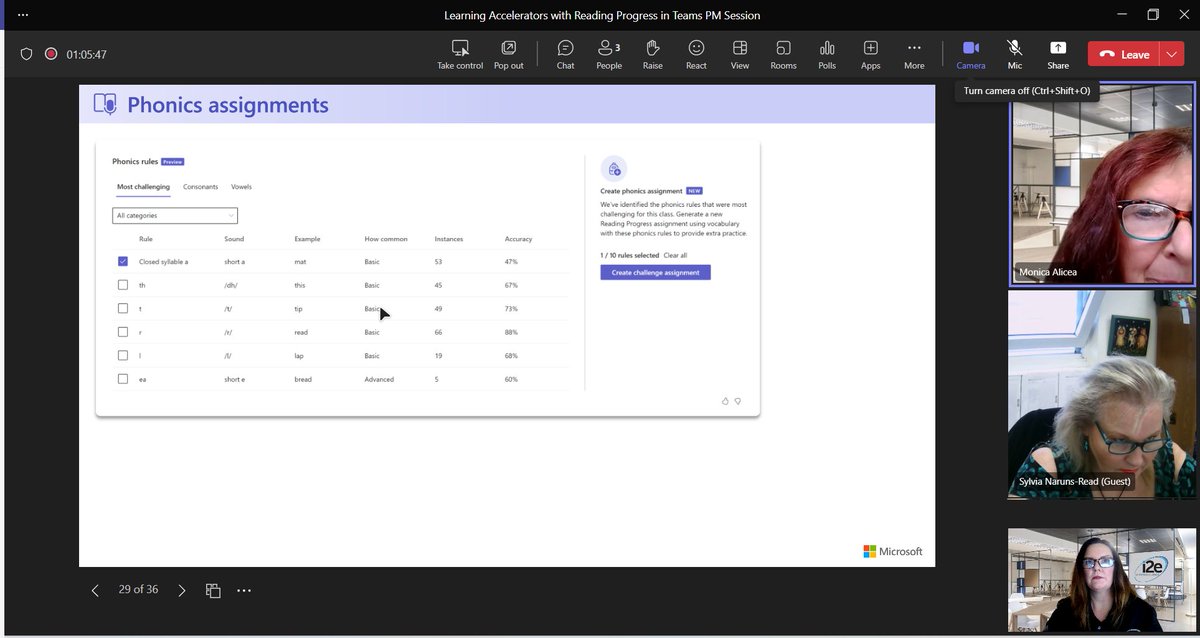Check the r rule checkbox

pyautogui.click(x=122, y=332)
